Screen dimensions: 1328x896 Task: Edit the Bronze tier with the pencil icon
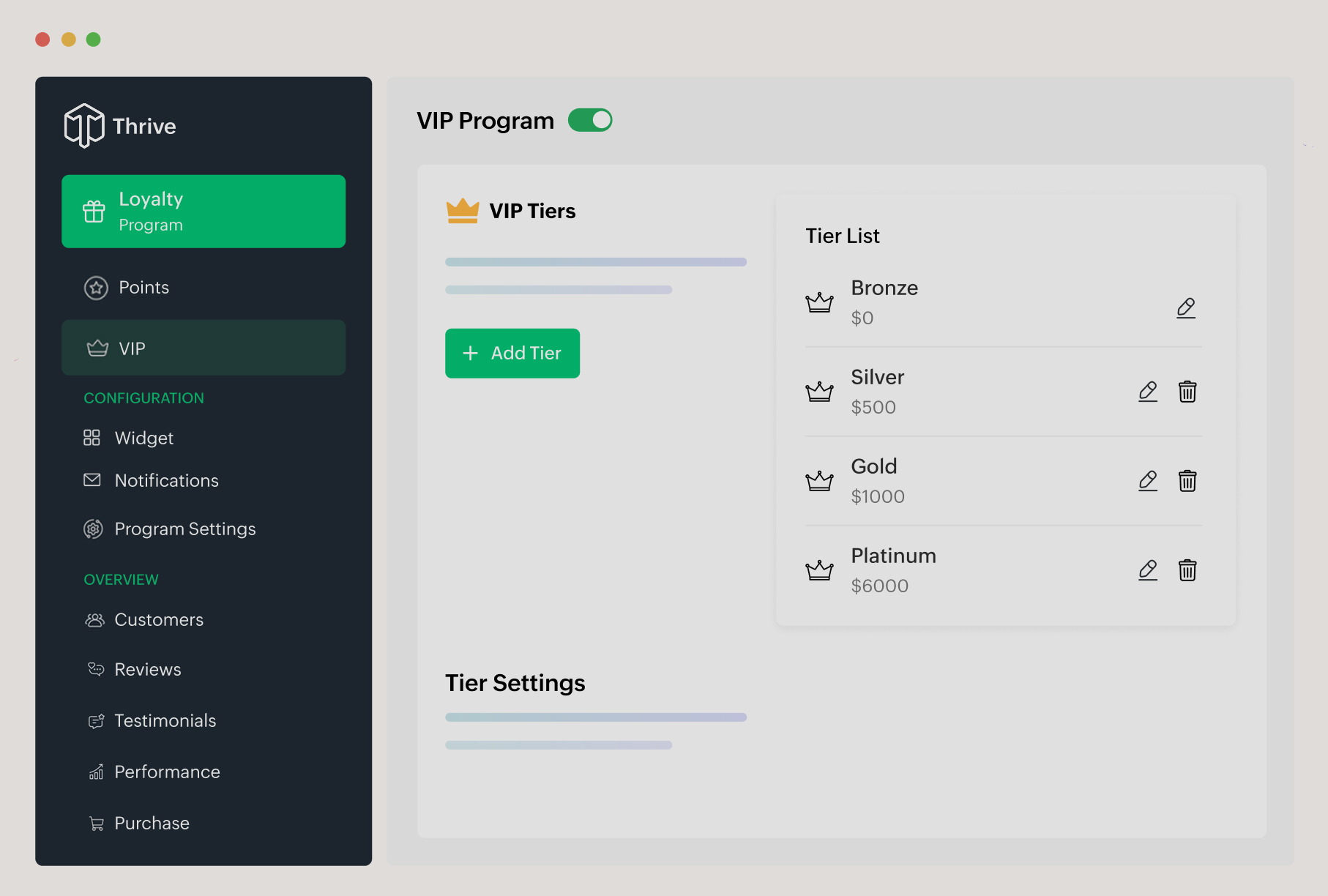[x=1186, y=307]
